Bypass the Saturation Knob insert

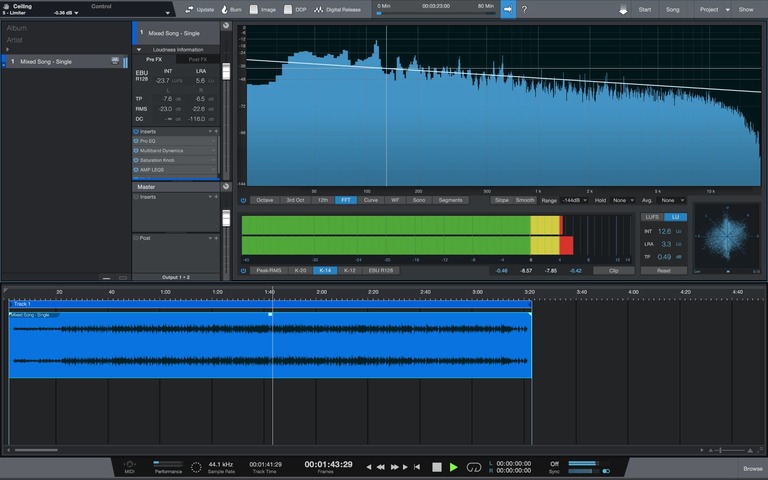pyautogui.click(x=136, y=160)
